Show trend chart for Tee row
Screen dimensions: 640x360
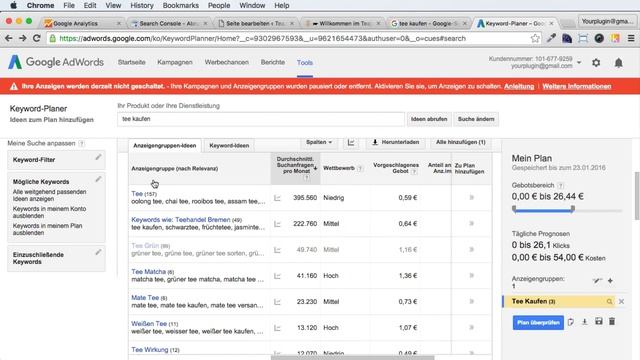[278, 198]
